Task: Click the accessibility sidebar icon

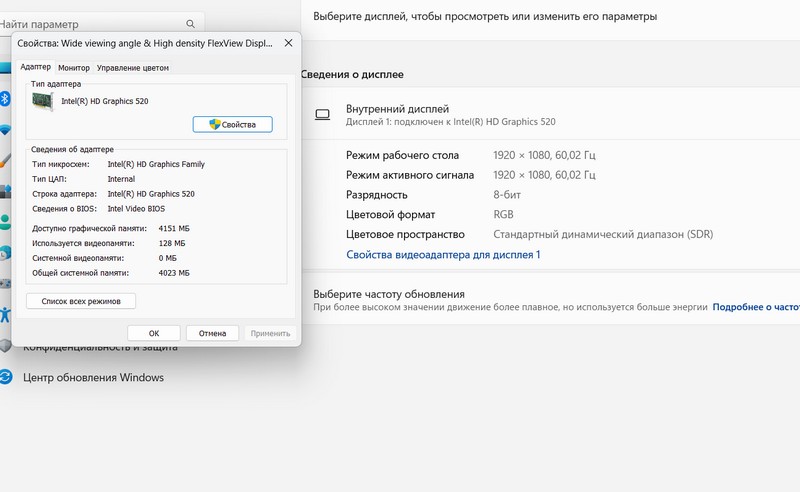Action: (x=5, y=313)
